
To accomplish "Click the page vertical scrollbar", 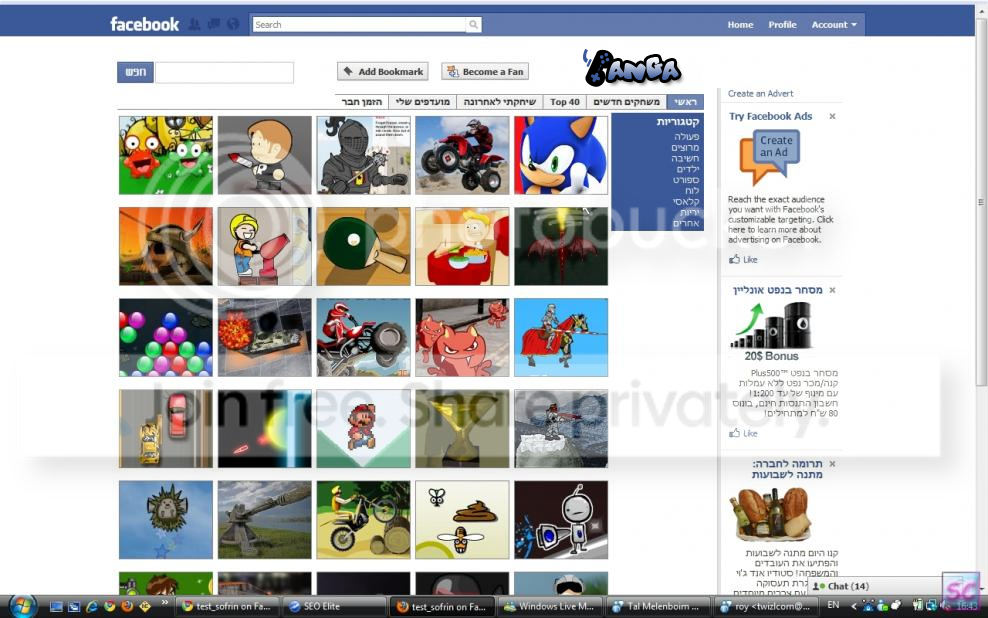I will [980, 202].
